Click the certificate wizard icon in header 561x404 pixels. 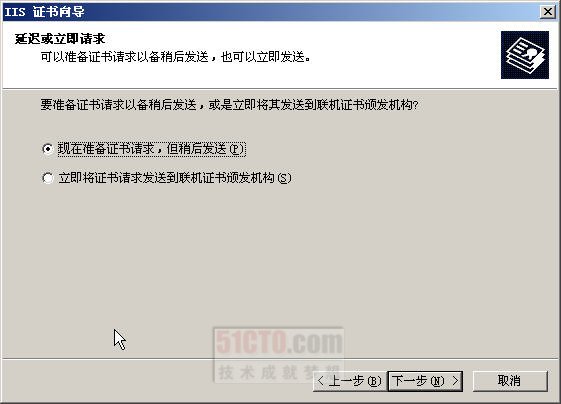[x=525, y=55]
